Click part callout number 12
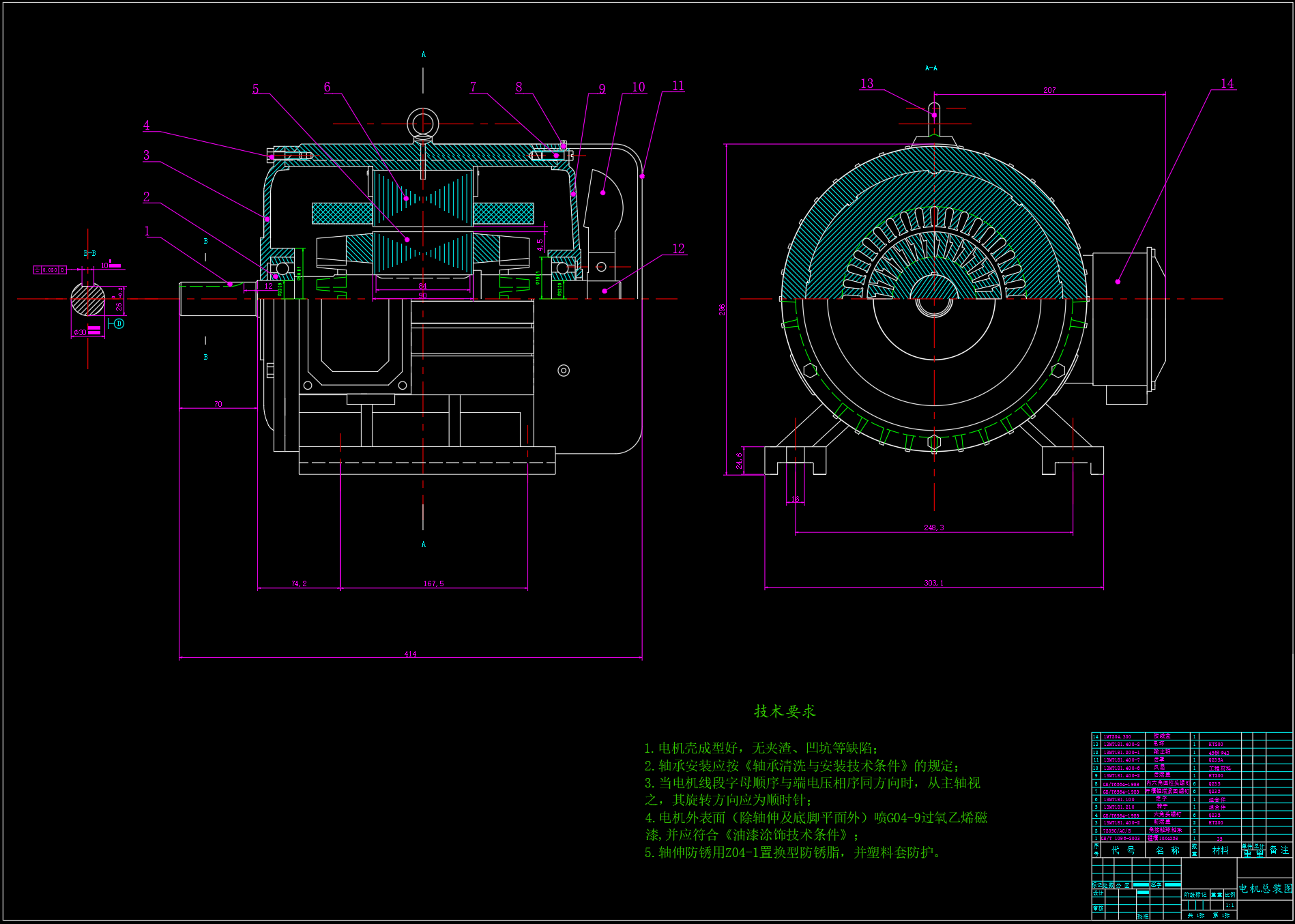The height and width of the screenshot is (924, 1295). coord(678,249)
